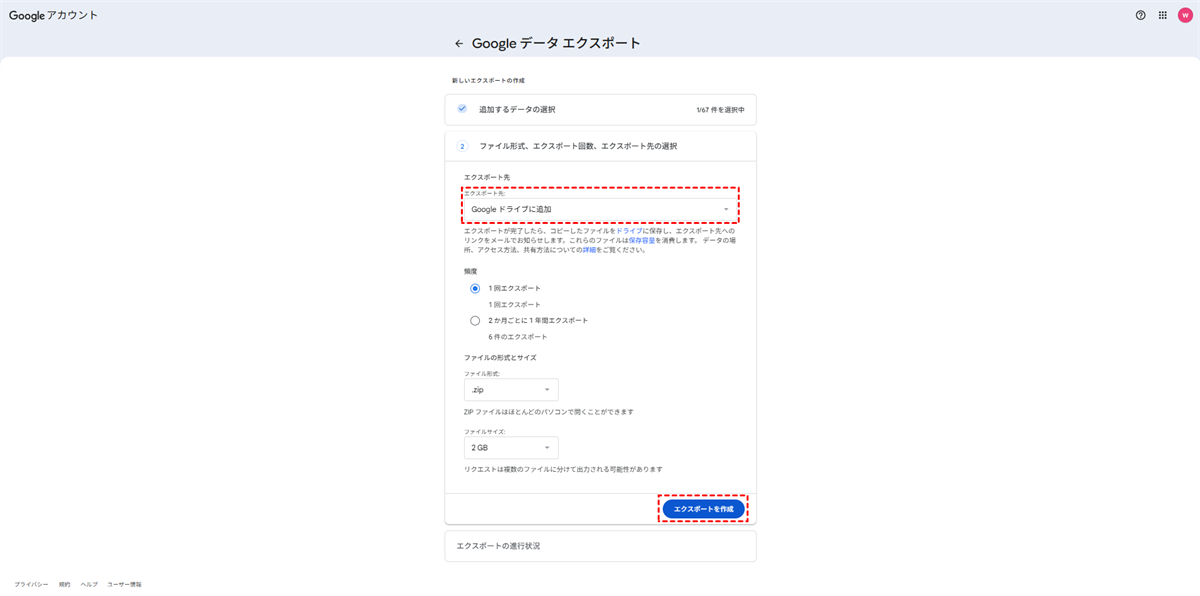Open the プライバシー footer link
1200x596 pixels.
coord(31,584)
